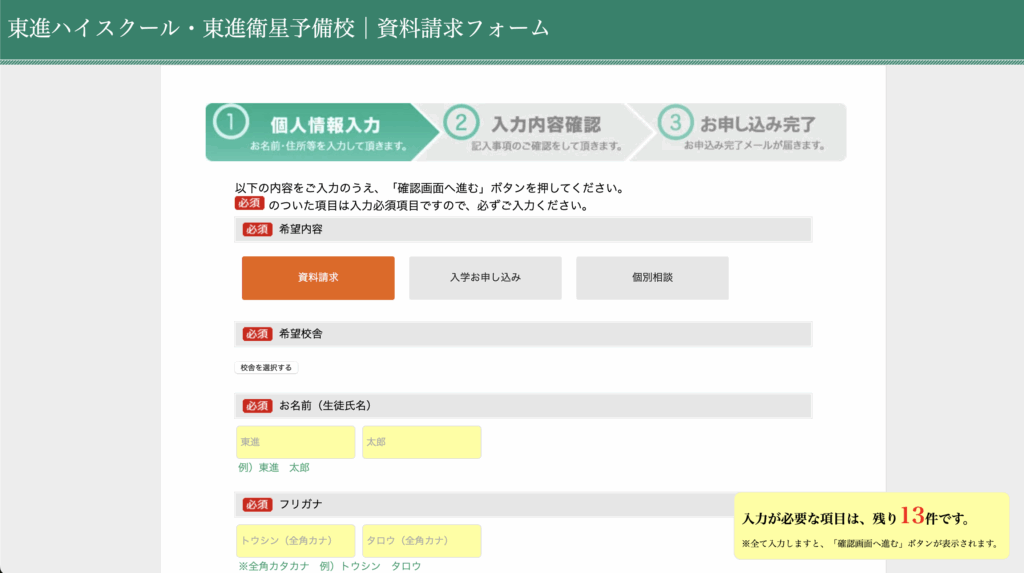The height and width of the screenshot is (573, 1024).
Task: Click the 必須 badge beside 希望内容
Action: point(257,229)
